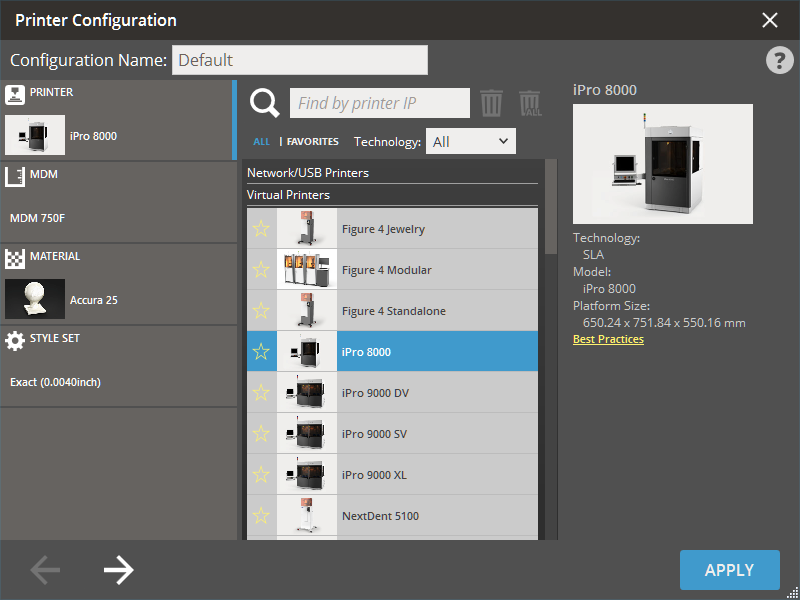This screenshot has width=800, height=600.
Task: Click NextDent 5100 printer thumbnail
Action: pyautogui.click(x=307, y=515)
